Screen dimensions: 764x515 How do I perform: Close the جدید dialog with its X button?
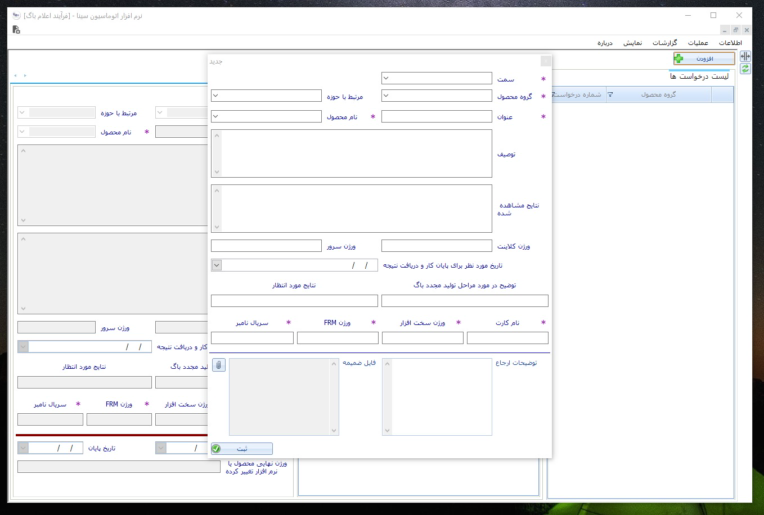pyautogui.click(x=546, y=61)
